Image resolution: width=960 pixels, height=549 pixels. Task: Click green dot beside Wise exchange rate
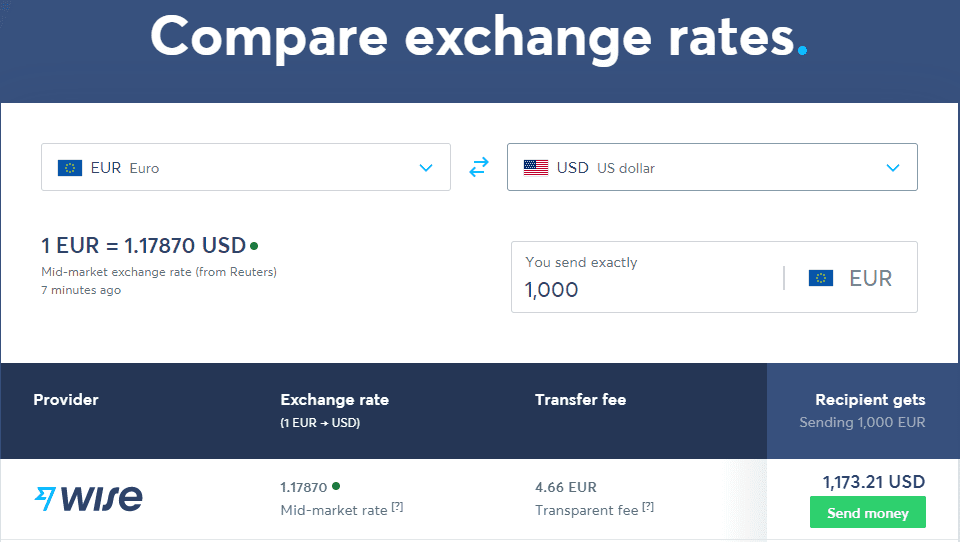pyautogui.click(x=336, y=486)
